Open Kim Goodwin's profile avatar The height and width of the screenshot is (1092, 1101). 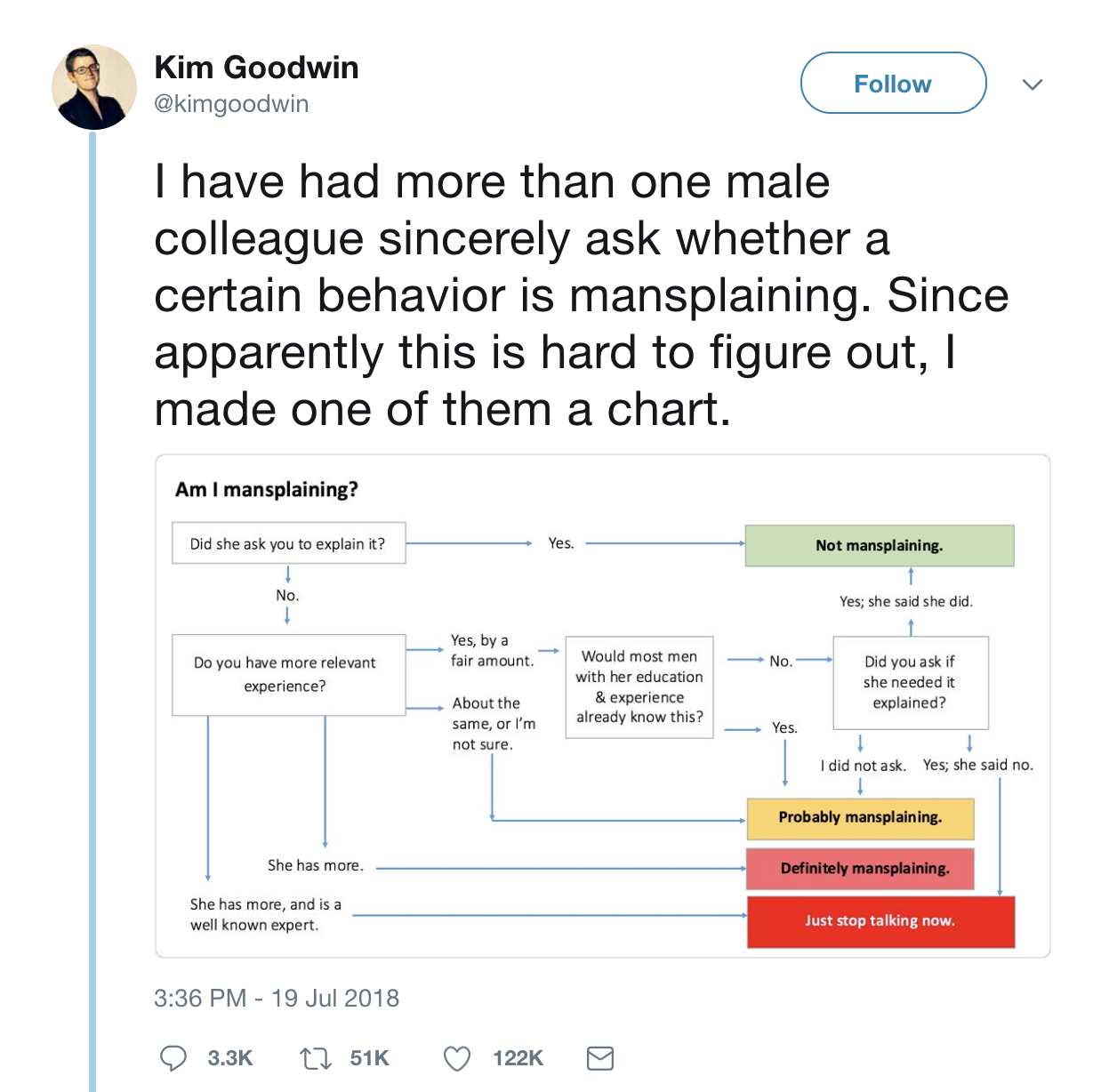[94, 87]
